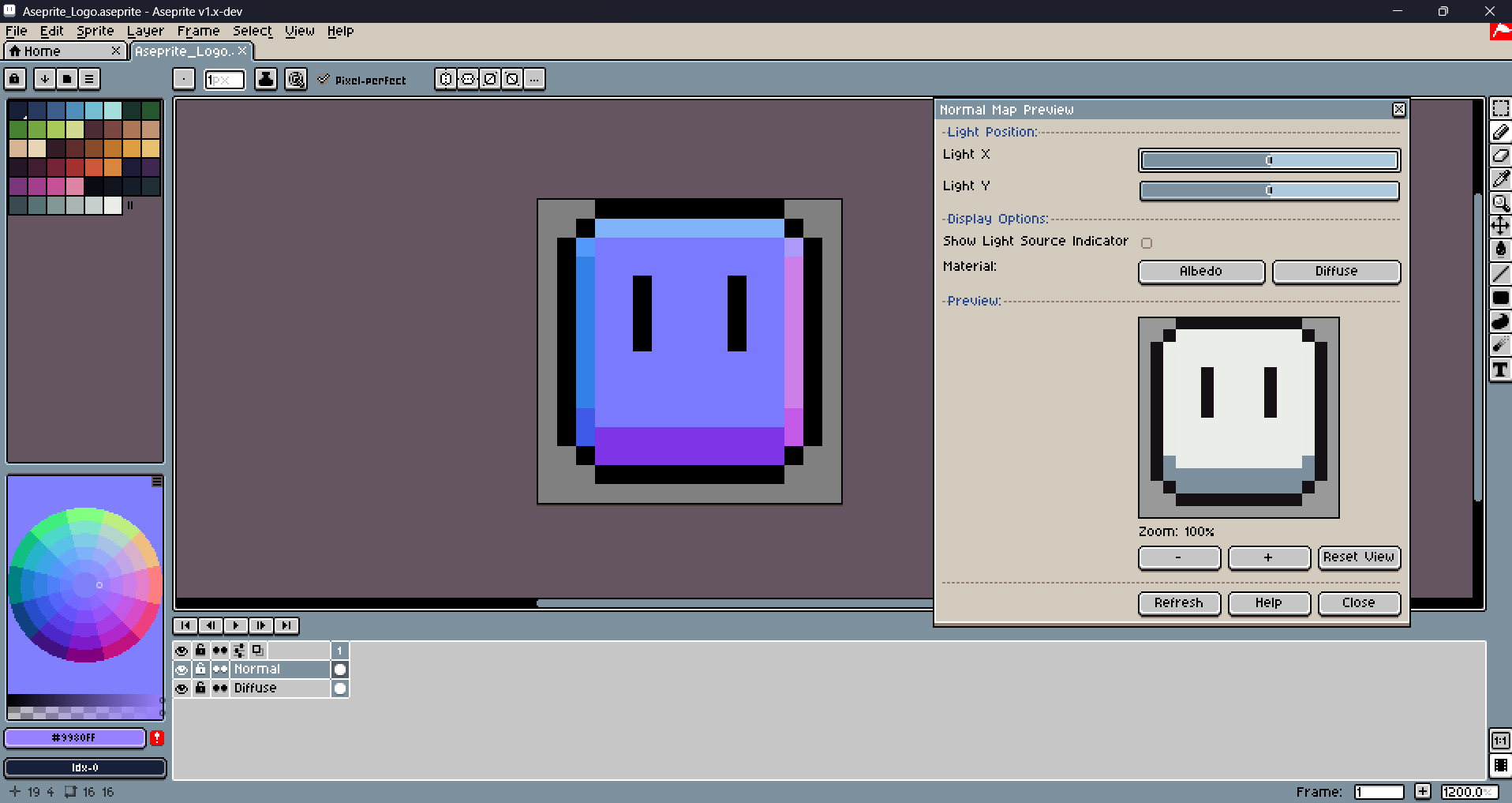Screen dimensions: 1512x803
Task: Open the Layer menu
Action: 145,31
